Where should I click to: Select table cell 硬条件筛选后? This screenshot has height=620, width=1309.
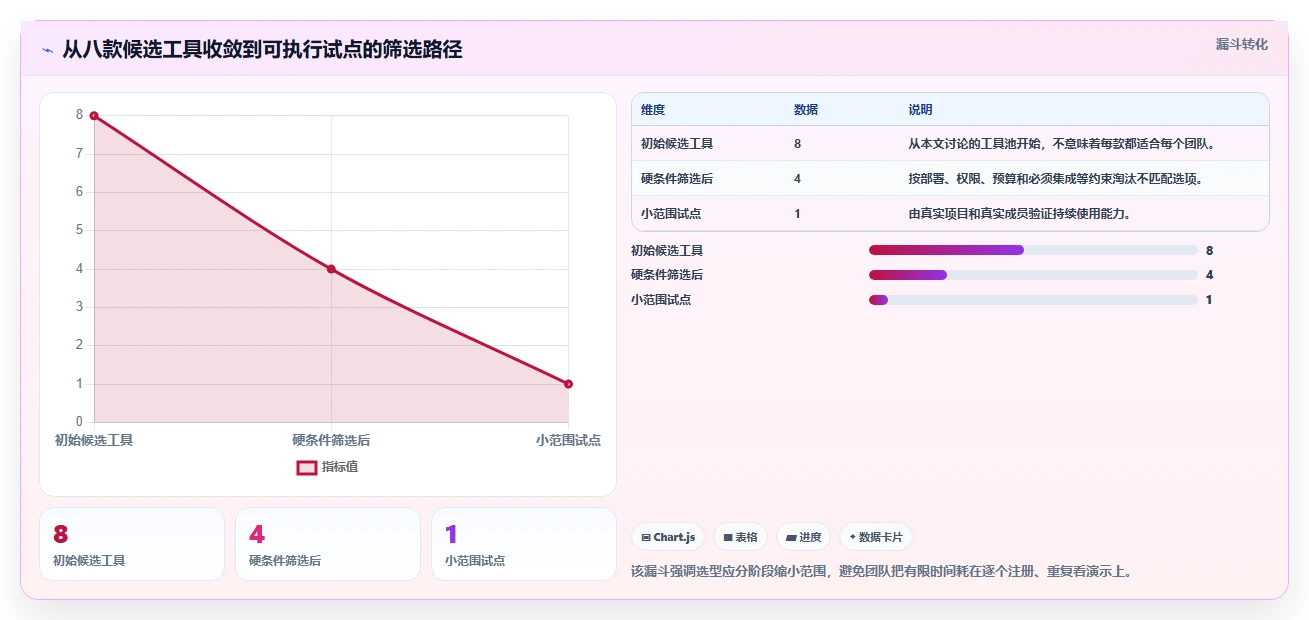(677, 179)
